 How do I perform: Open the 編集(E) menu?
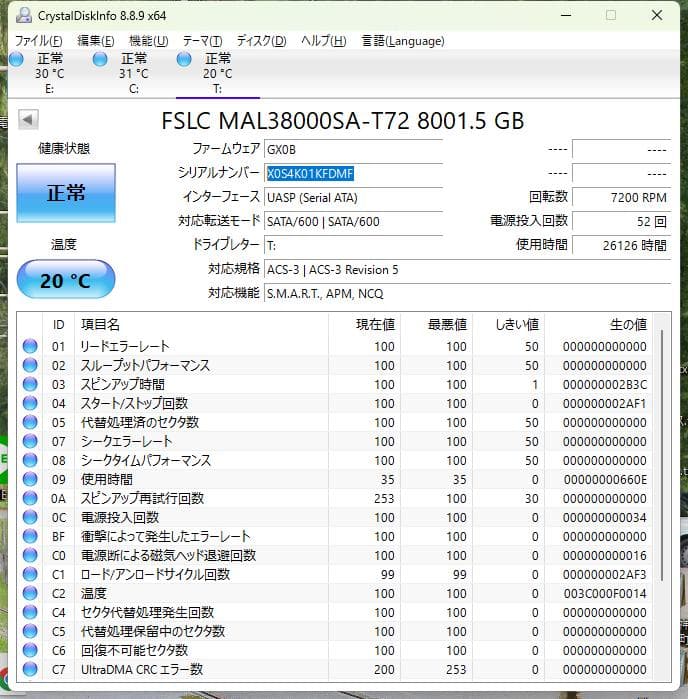(x=95, y=41)
